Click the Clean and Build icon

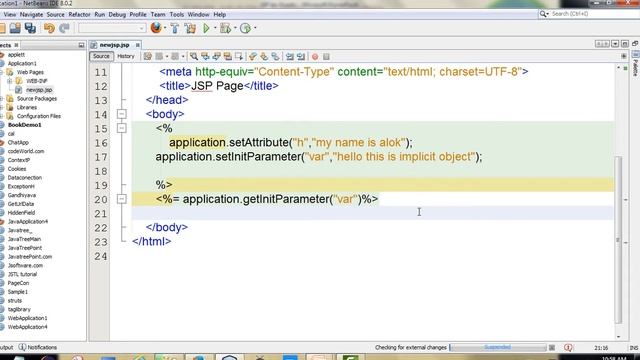tap(190, 28)
